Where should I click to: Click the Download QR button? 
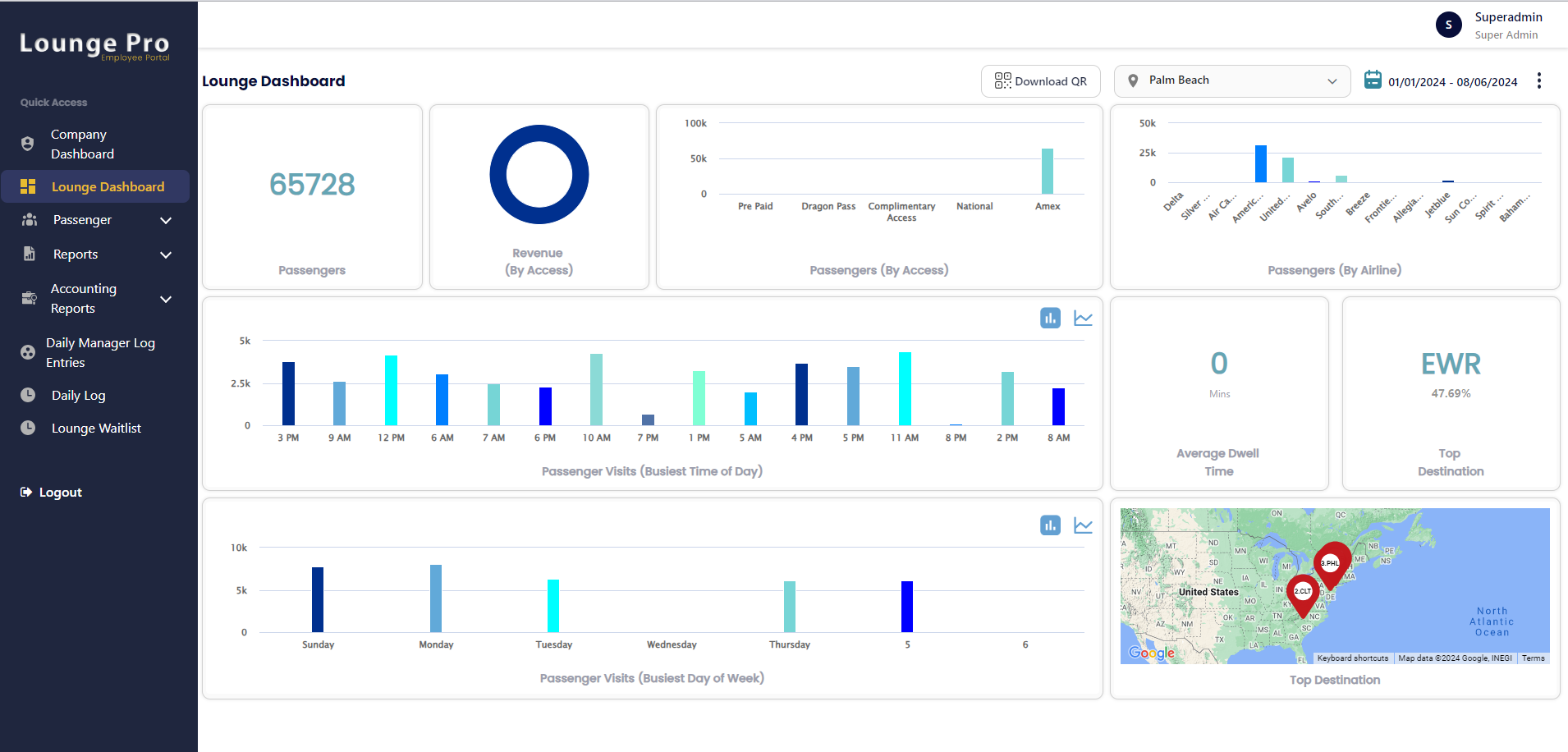click(x=1040, y=81)
